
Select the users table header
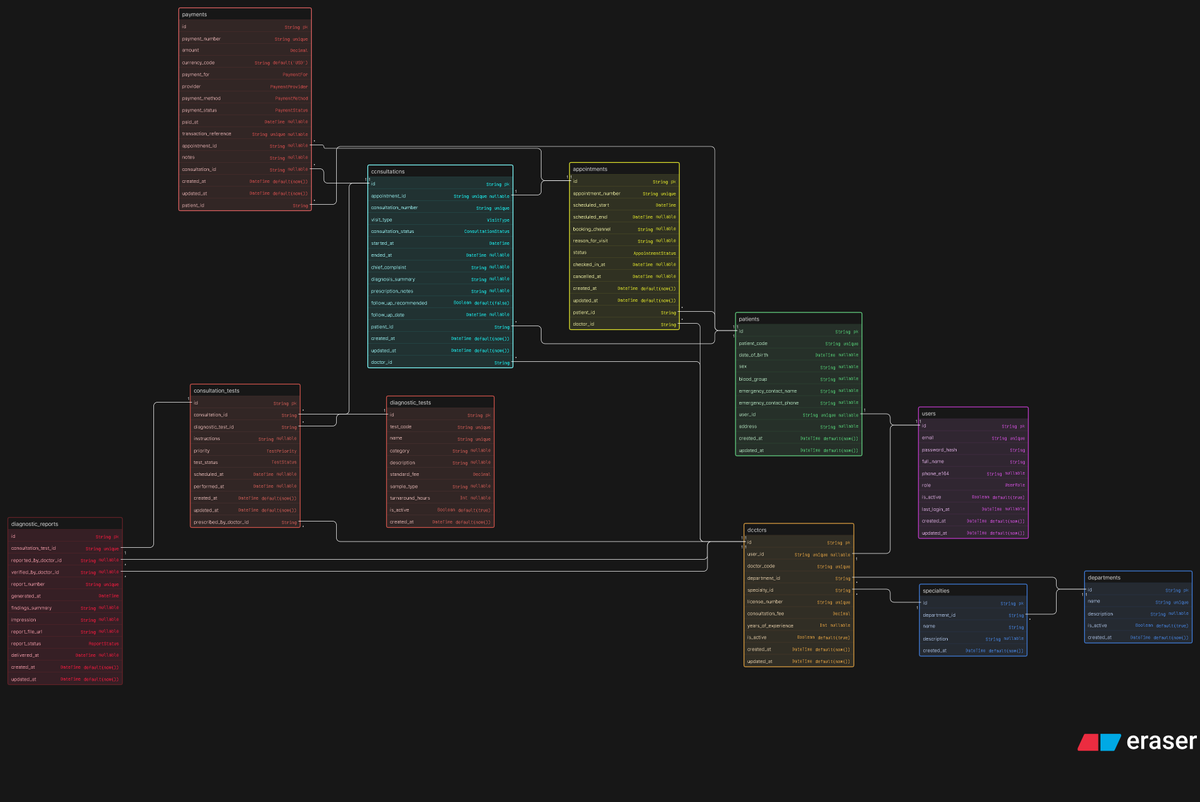pyautogui.click(x=973, y=413)
